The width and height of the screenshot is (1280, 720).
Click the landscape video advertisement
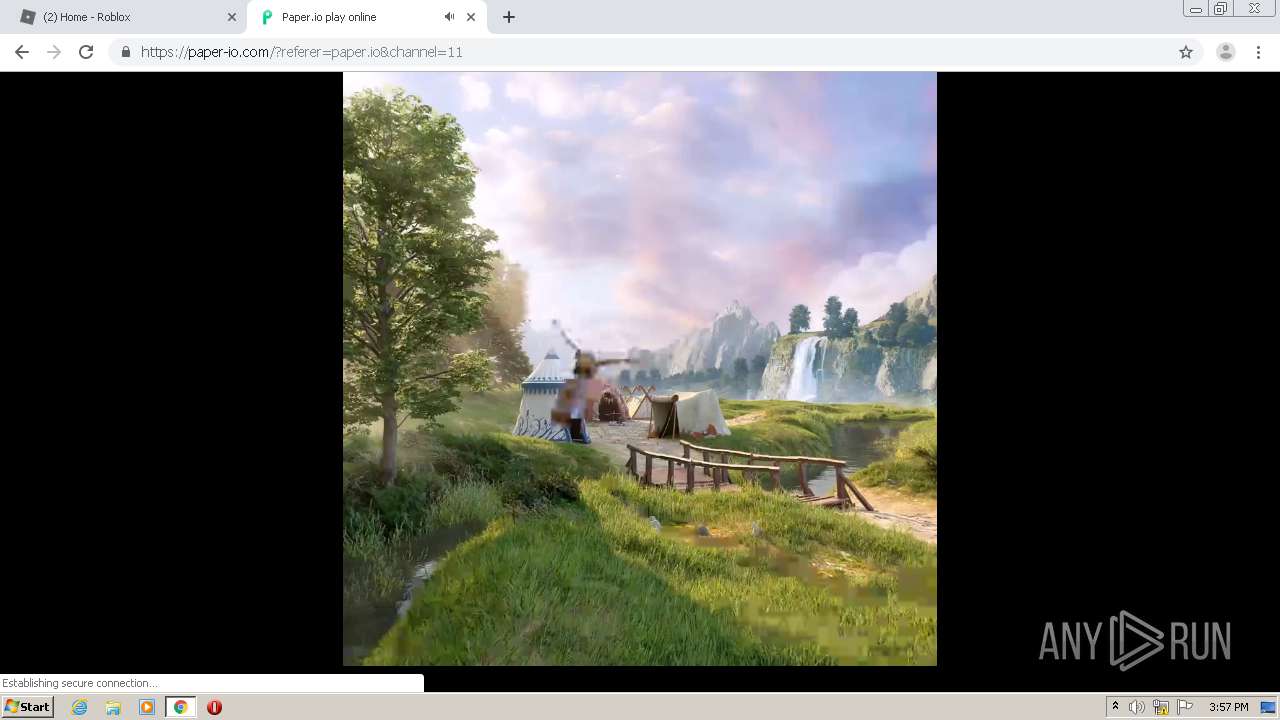coord(640,369)
